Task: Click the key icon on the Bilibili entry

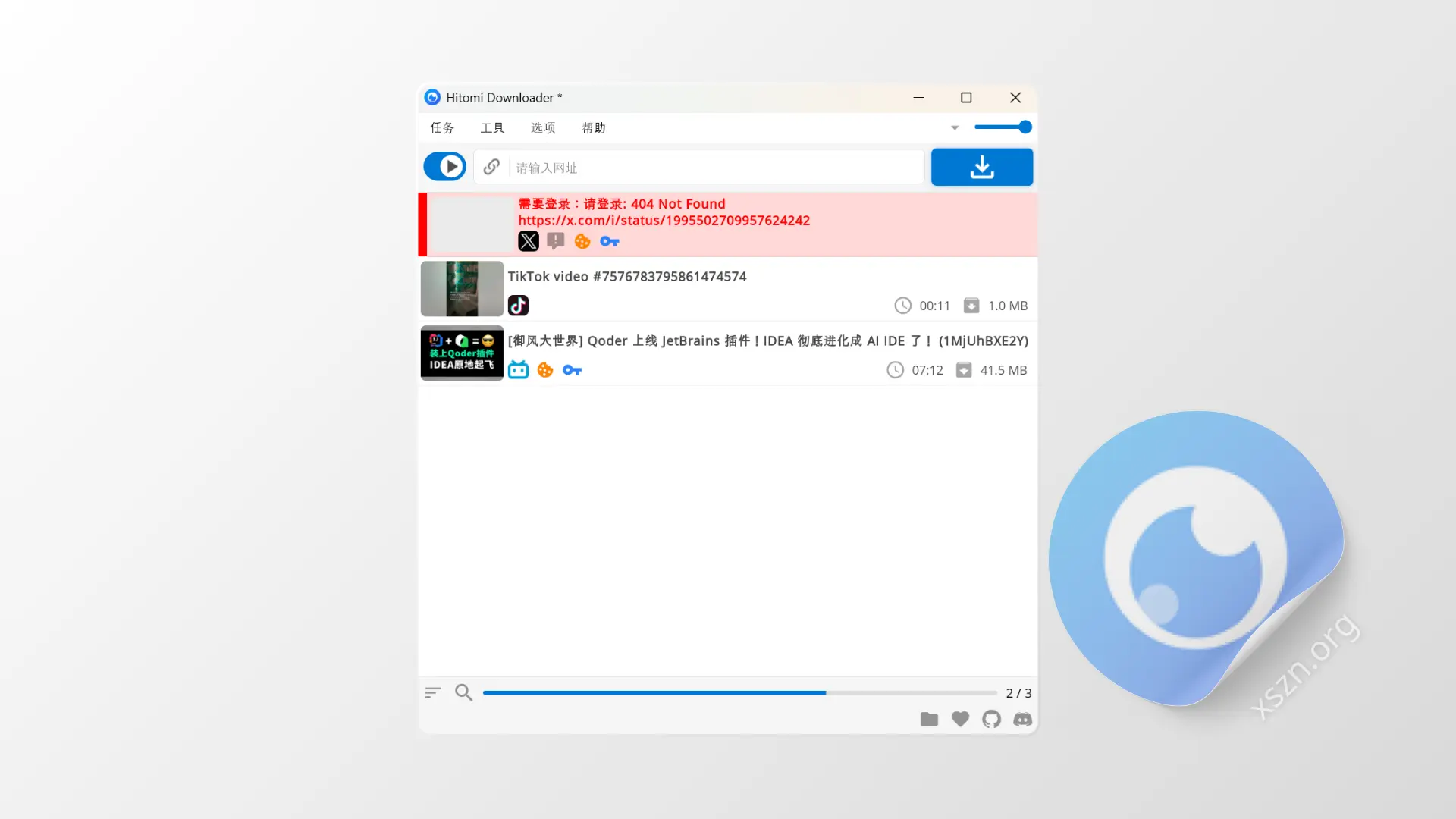Action: coord(573,370)
